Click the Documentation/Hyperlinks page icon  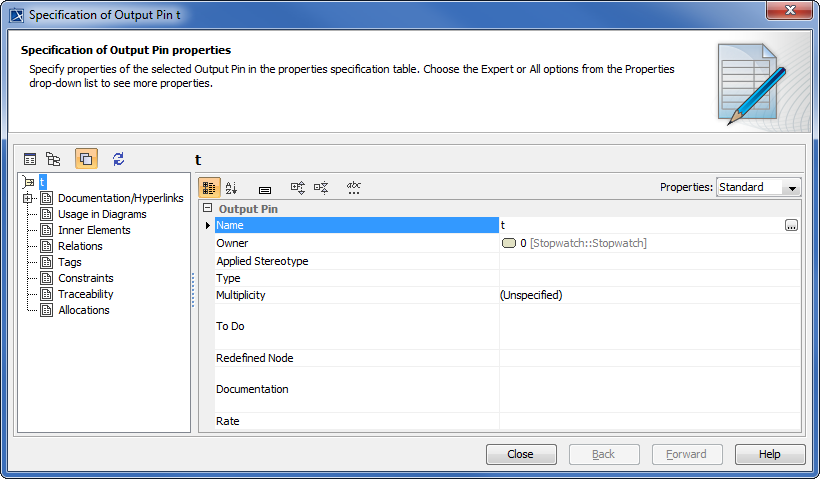click(47, 198)
